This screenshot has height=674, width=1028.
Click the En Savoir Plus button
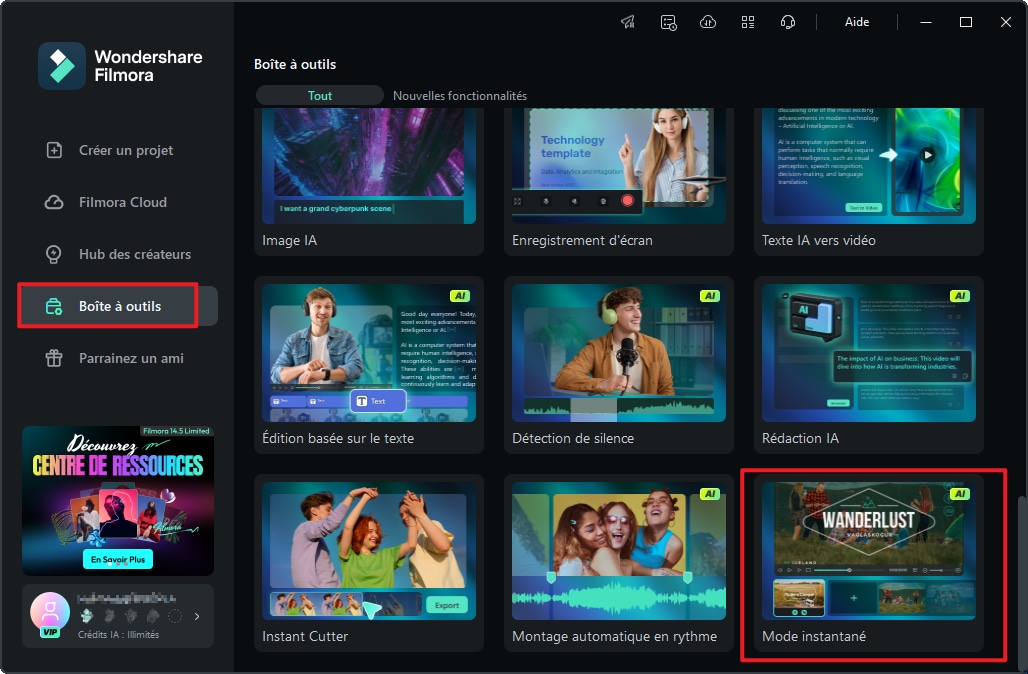click(118, 559)
